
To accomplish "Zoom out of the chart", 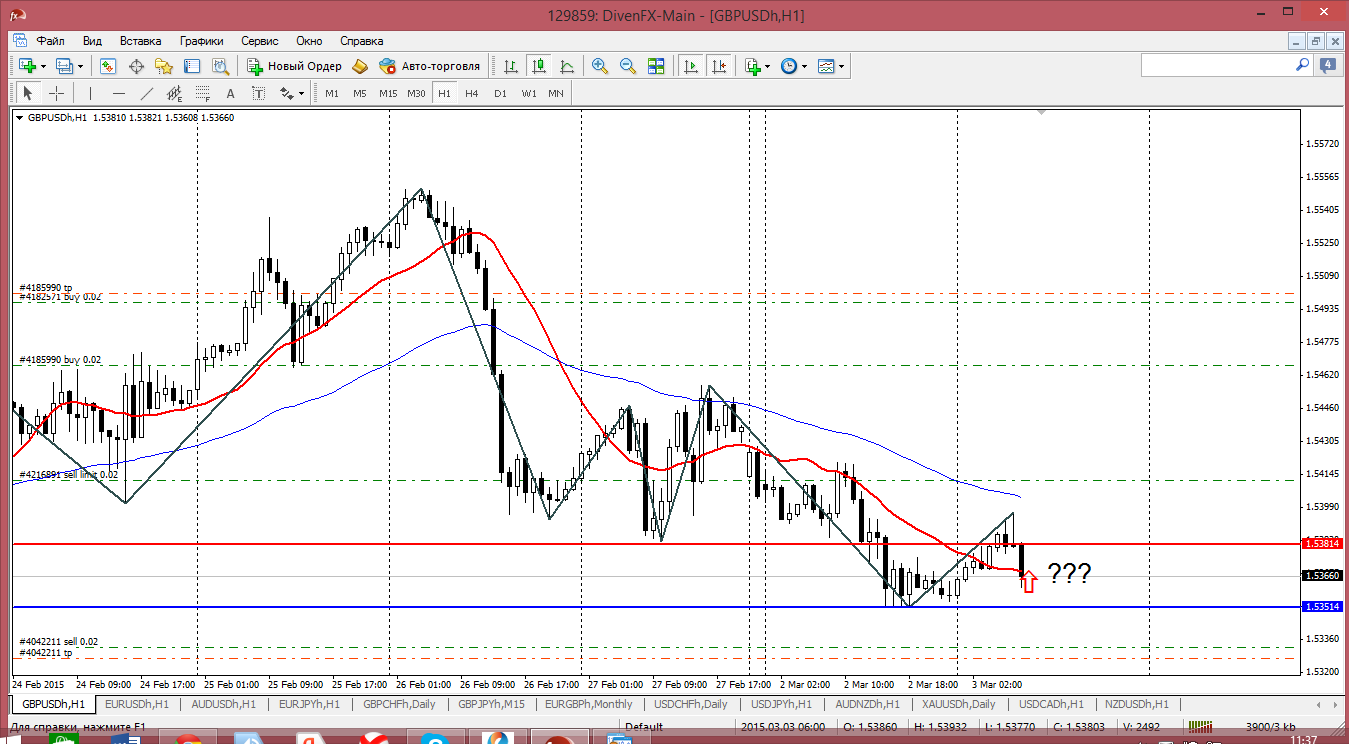I will click(628, 66).
